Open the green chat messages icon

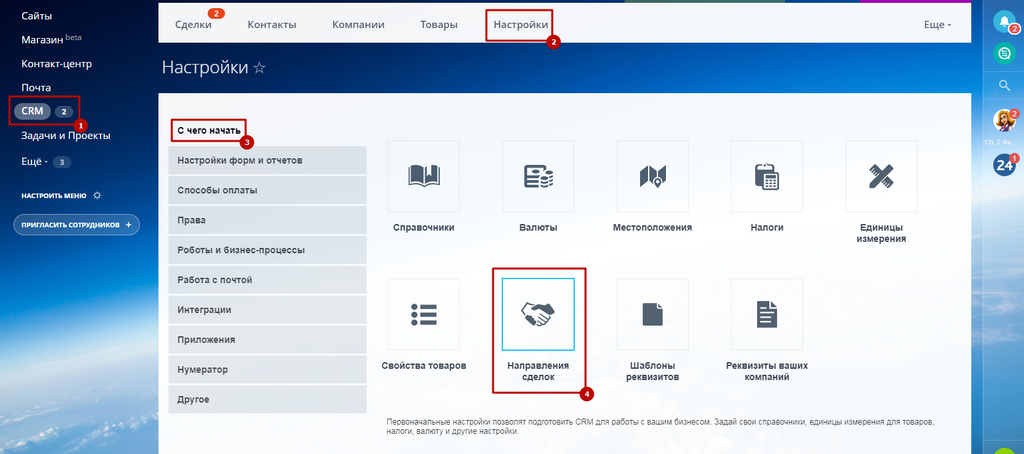[x=1002, y=53]
